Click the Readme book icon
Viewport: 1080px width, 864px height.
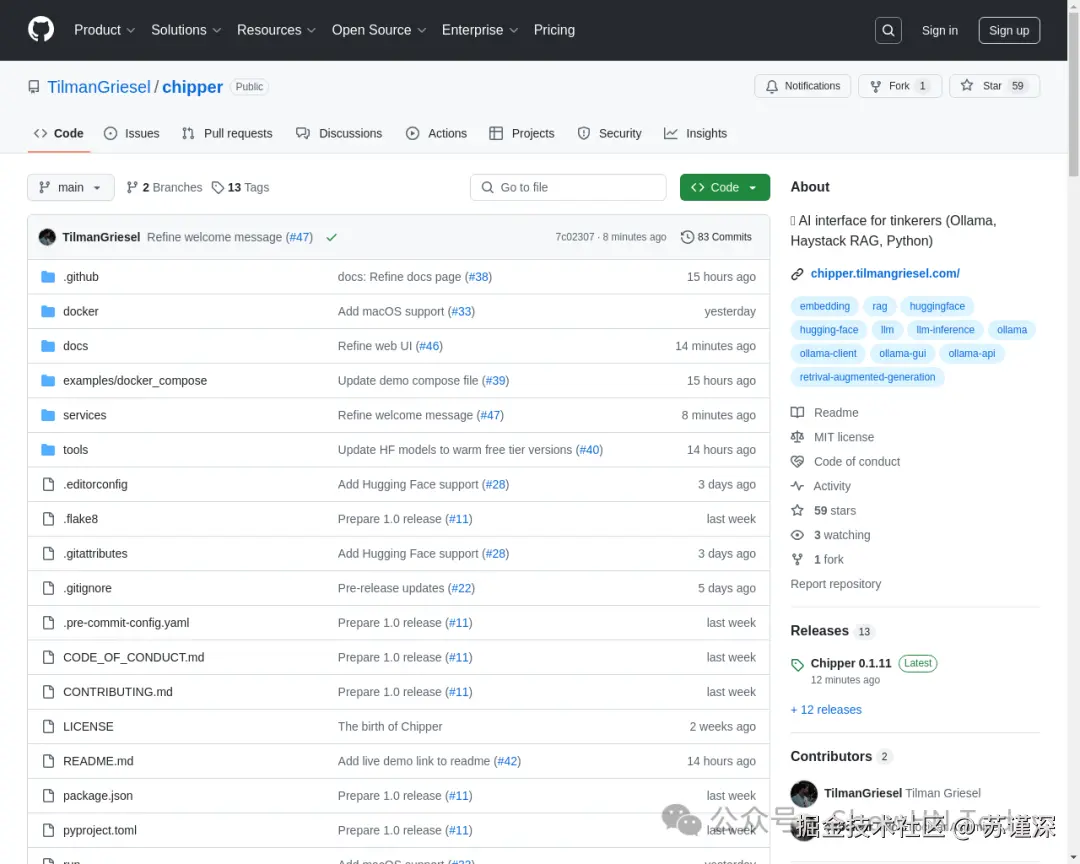coord(797,413)
